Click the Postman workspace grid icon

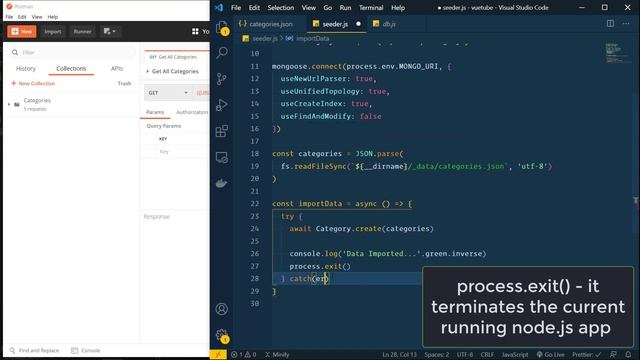click(195, 31)
